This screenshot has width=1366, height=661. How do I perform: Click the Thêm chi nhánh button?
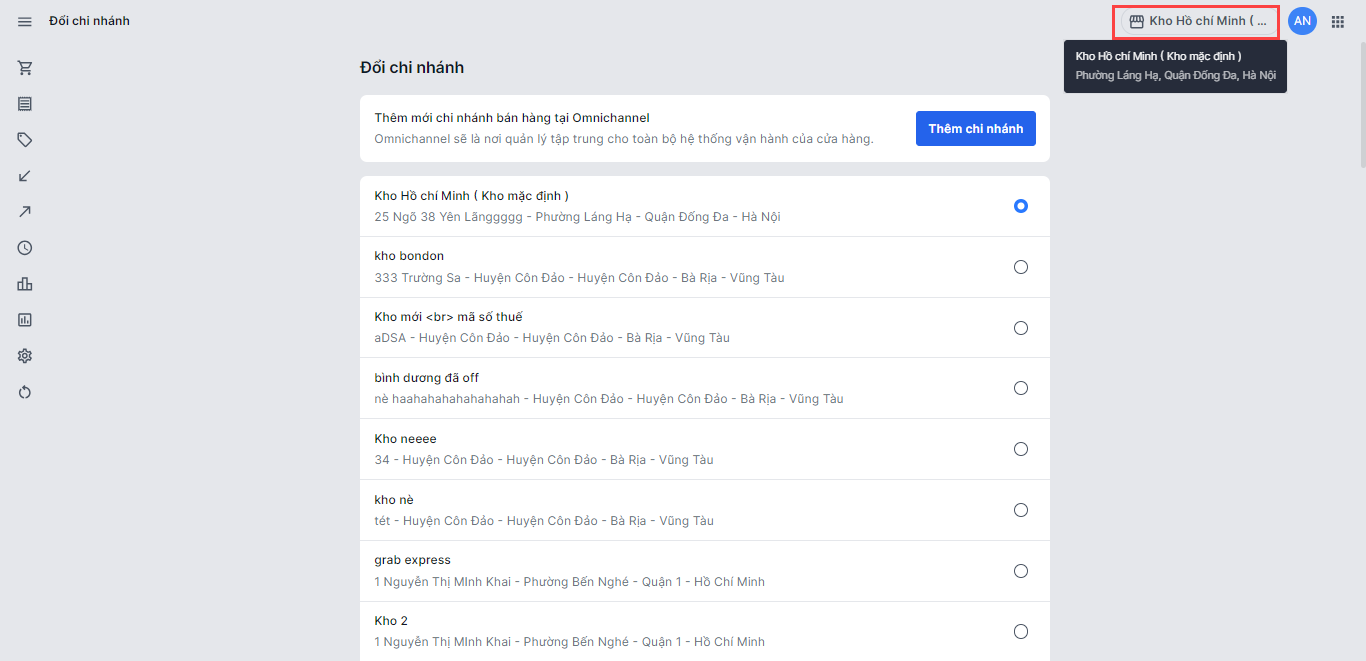975,129
